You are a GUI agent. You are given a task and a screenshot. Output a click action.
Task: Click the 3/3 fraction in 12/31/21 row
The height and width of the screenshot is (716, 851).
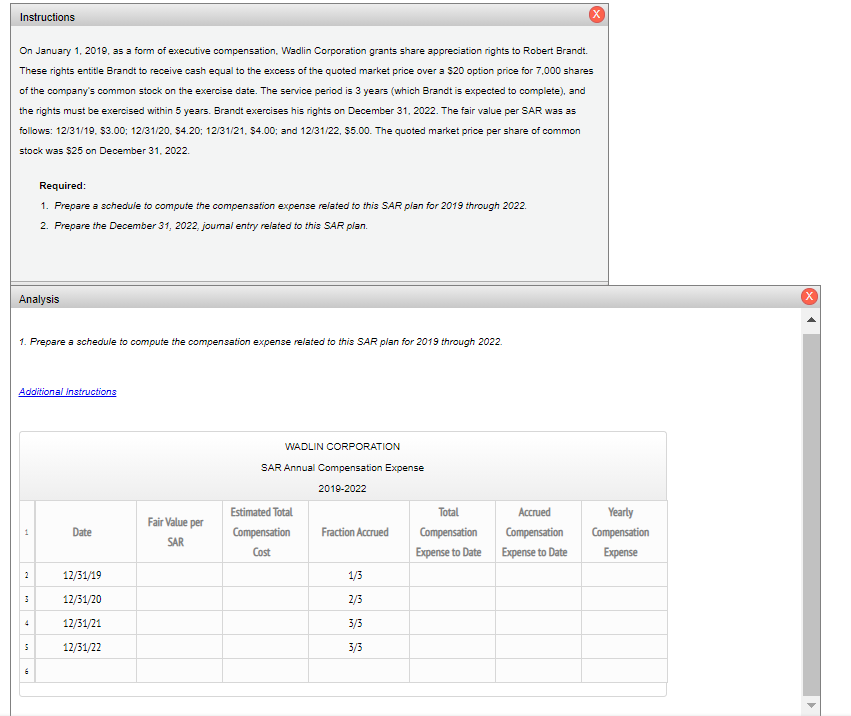click(x=359, y=623)
